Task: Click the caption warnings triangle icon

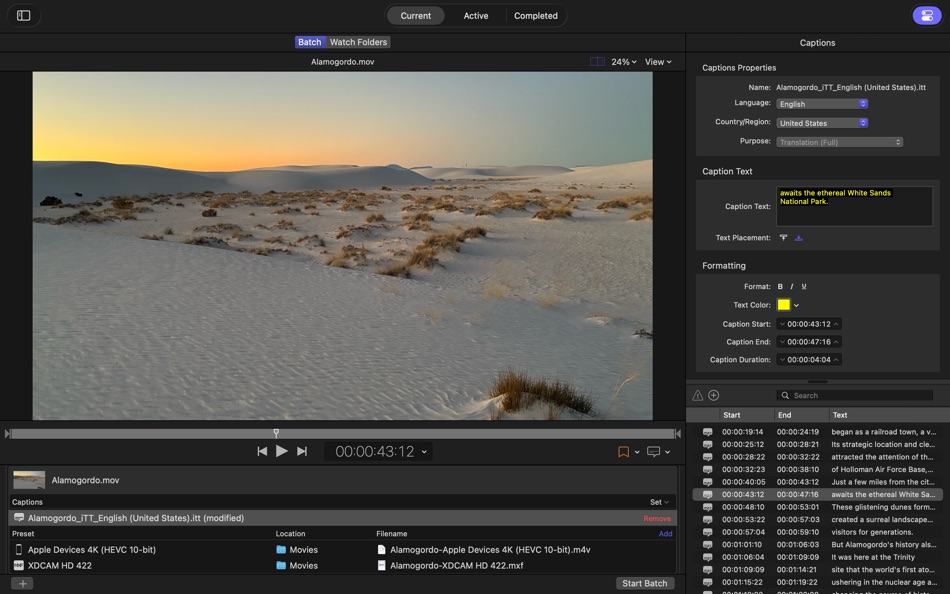Action: pyautogui.click(x=698, y=396)
